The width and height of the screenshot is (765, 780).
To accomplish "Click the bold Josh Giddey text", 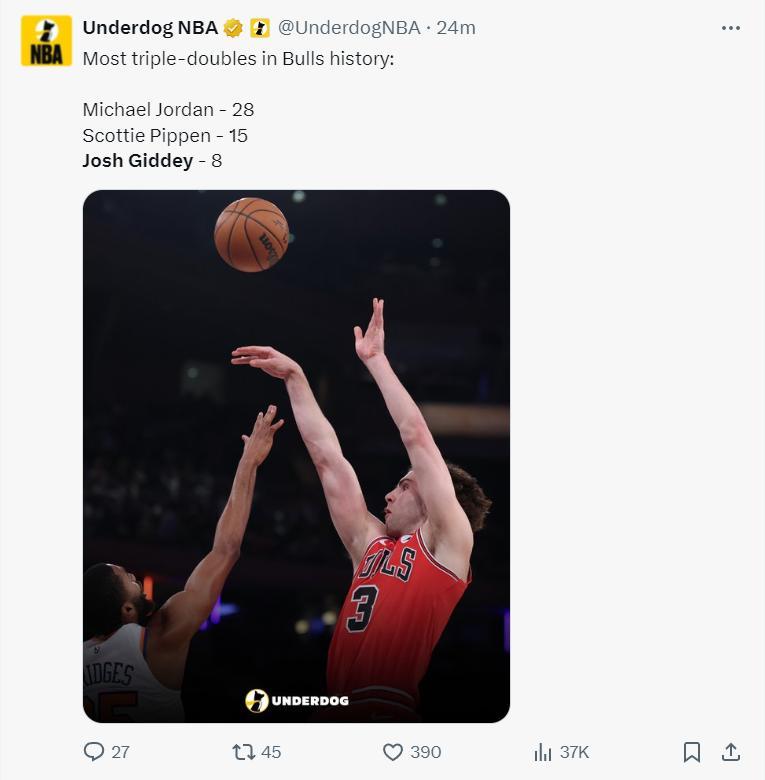I will [x=138, y=160].
